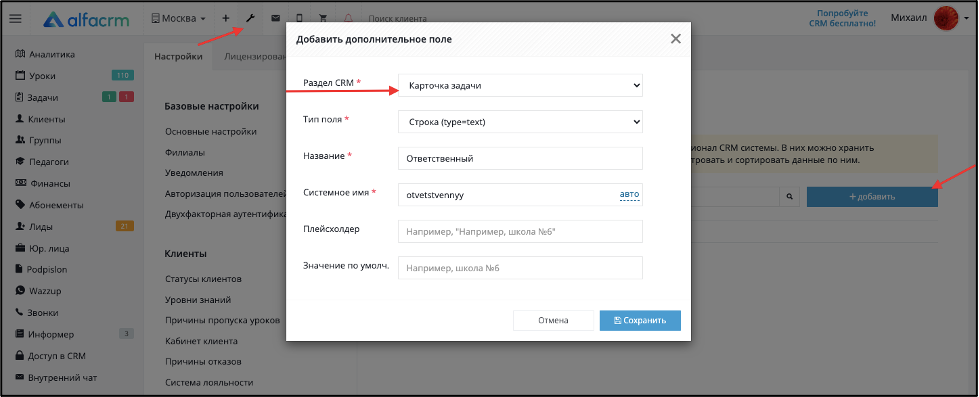
Task: Click the Плейсхолдер input field
Action: click(520, 232)
